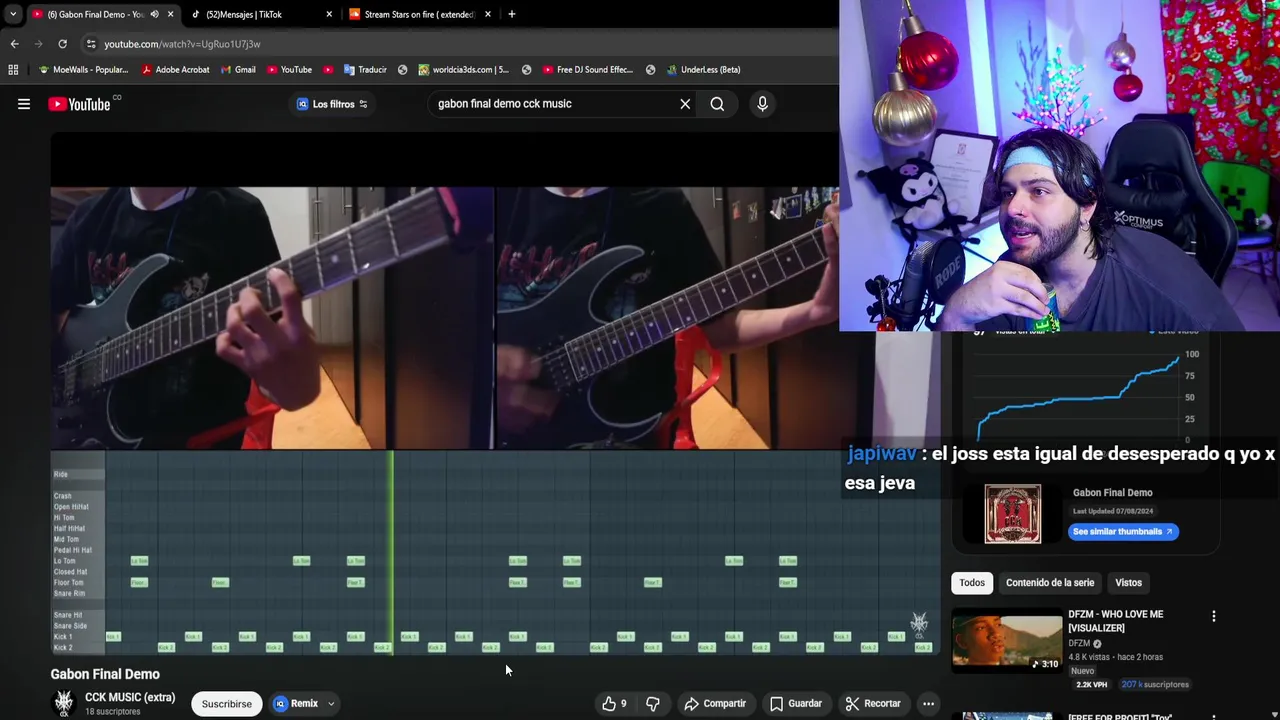Open the bookmark labeled YouTube
The width and height of the screenshot is (1280, 720).
coord(289,70)
